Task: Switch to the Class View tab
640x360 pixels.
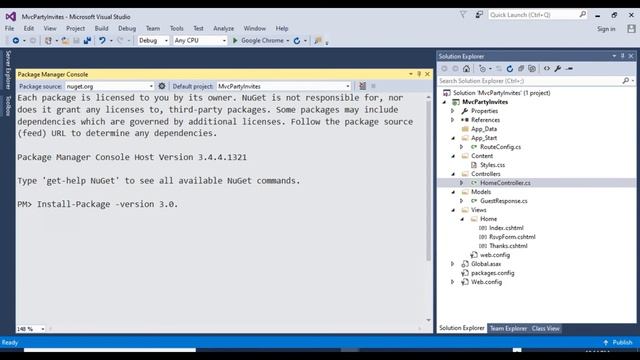Action: pos(546,328)
